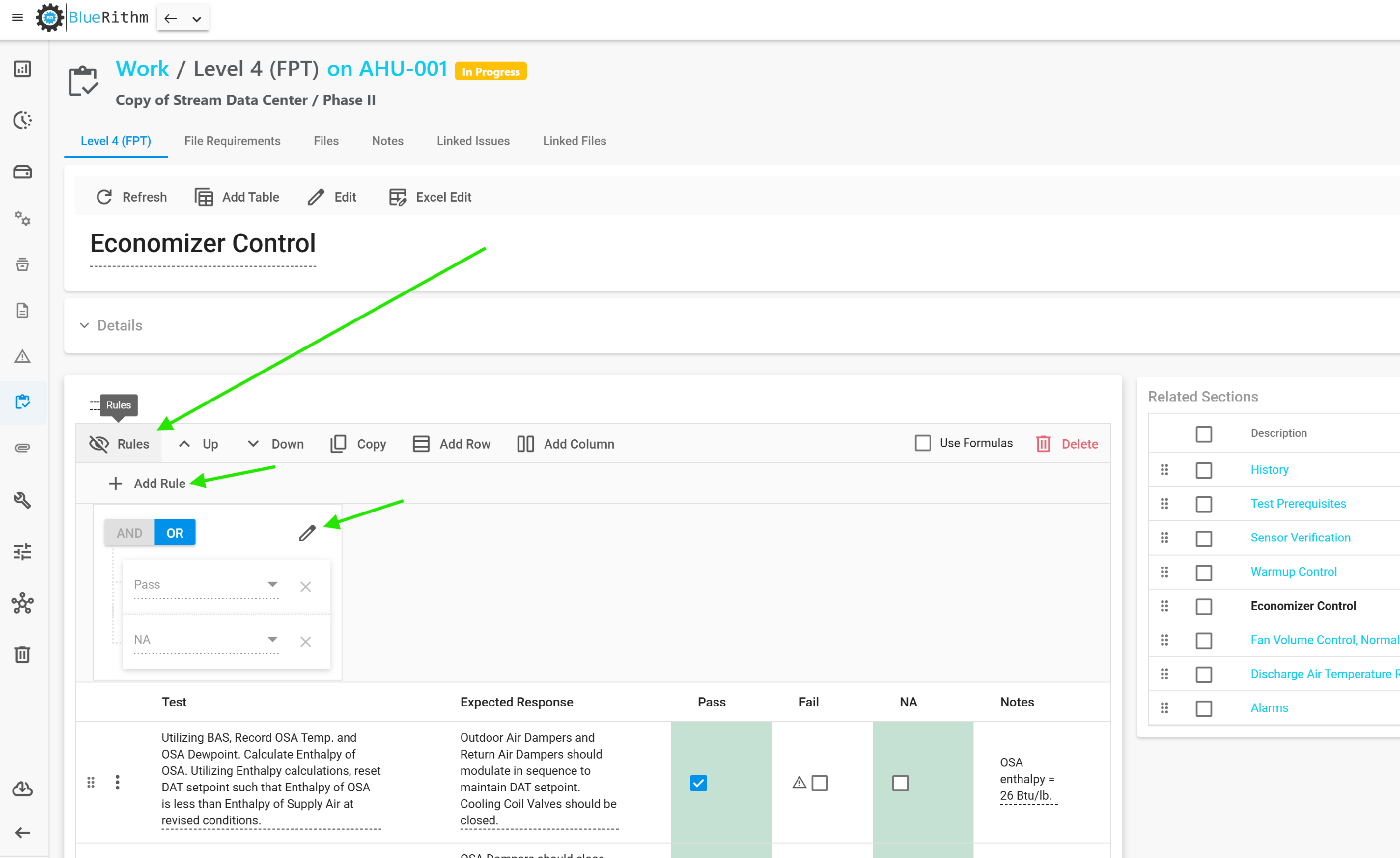Switch to the File Requirements tab
This screenshot has height=858, width=1400.
pos(232,141)
